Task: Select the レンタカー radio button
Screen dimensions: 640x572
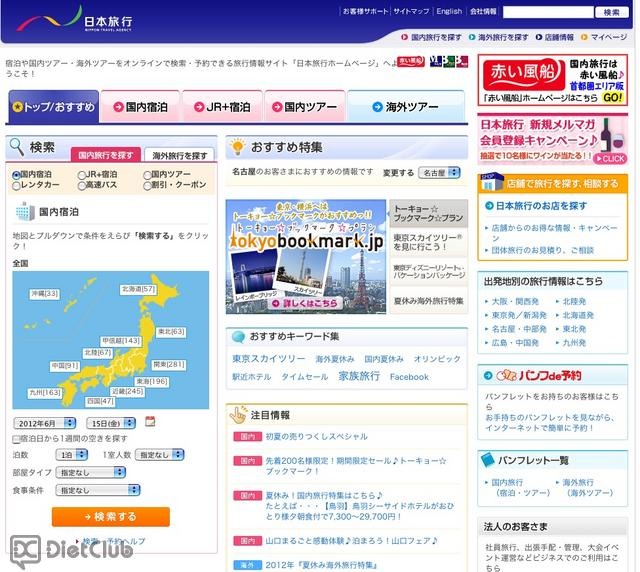Action: coord(16,186)
